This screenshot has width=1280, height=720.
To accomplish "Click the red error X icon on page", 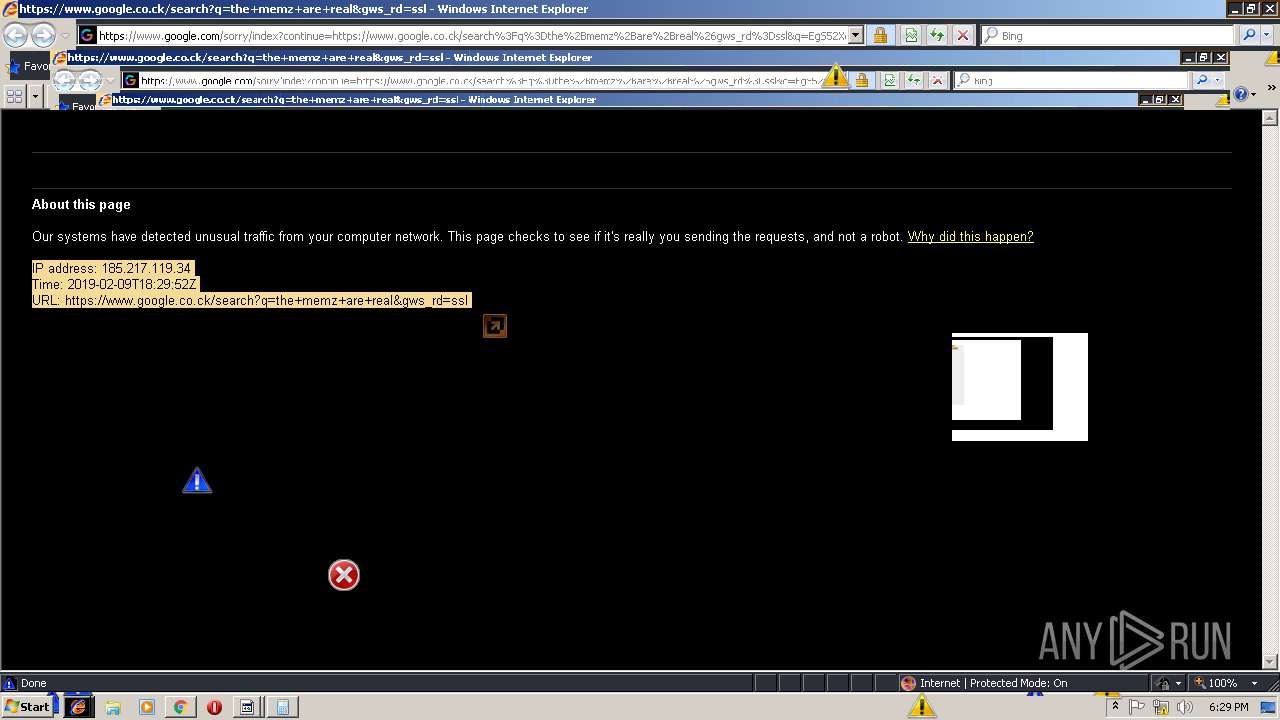I will [344, 575].
